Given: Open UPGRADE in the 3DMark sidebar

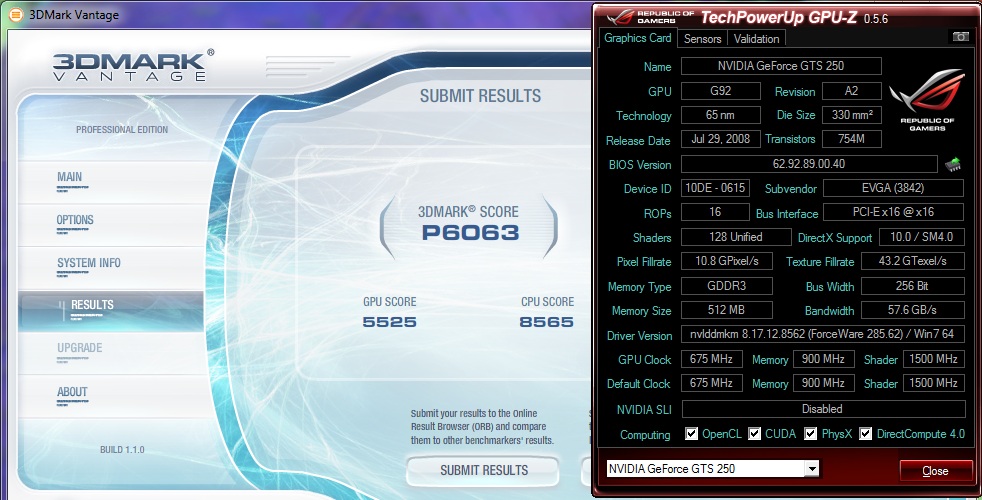Looking at the screenshot, I should [x=80, y=348].
